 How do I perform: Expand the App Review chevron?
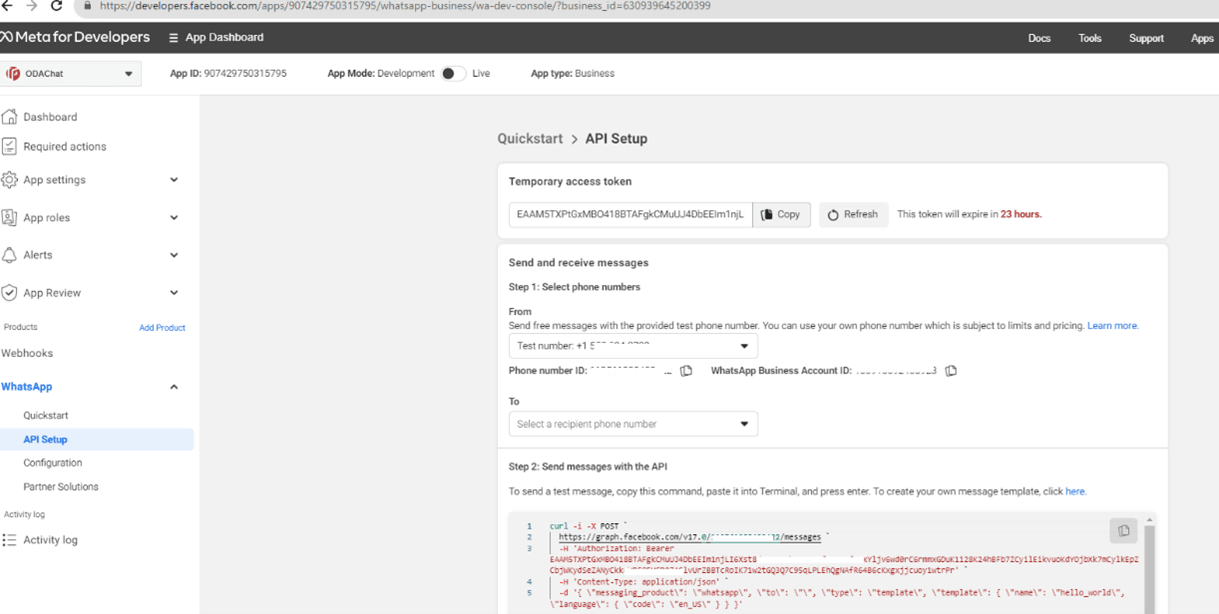point(174,293)
